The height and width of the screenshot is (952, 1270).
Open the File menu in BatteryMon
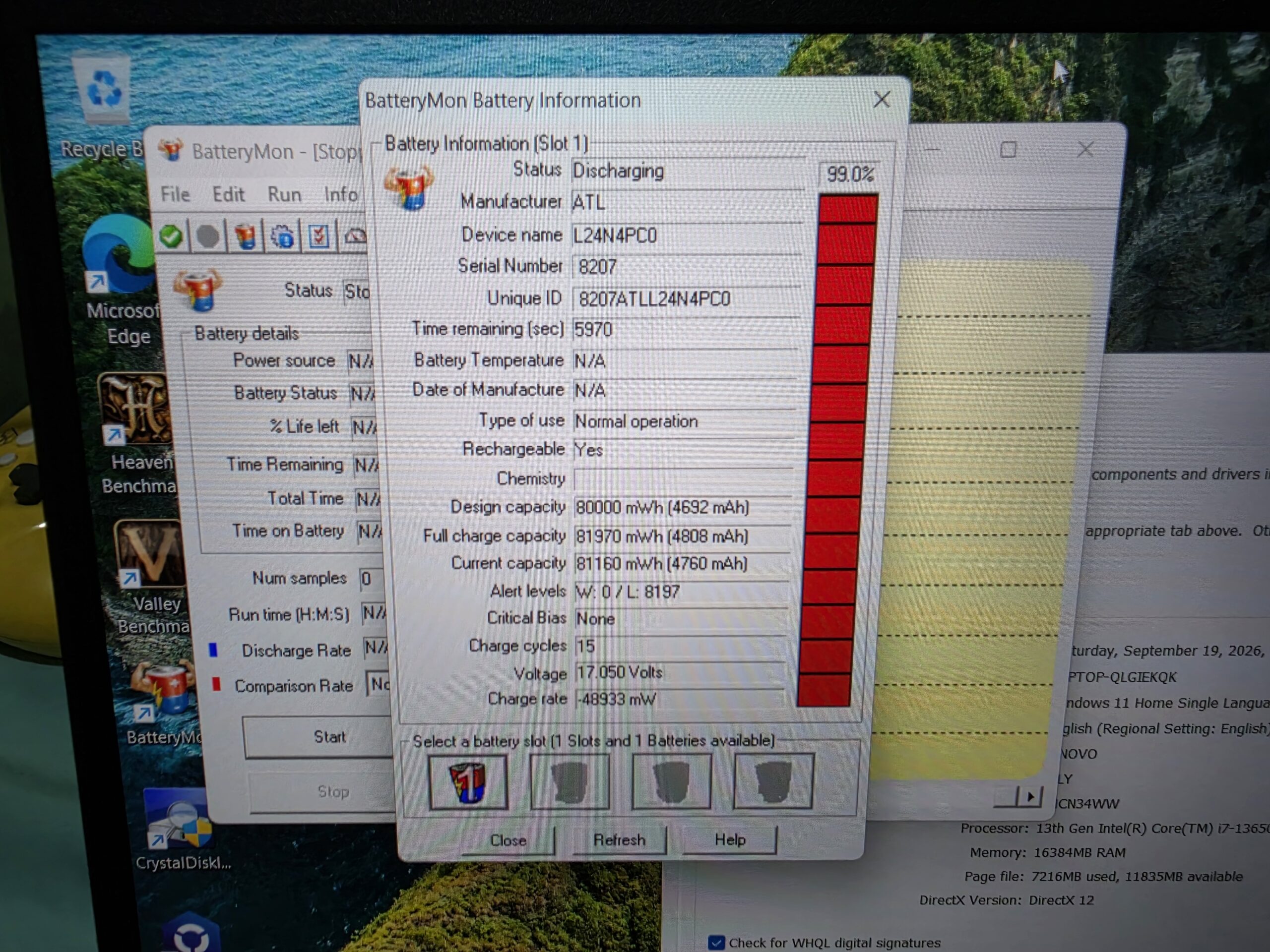pyautogui.click(x=175, y=194)
